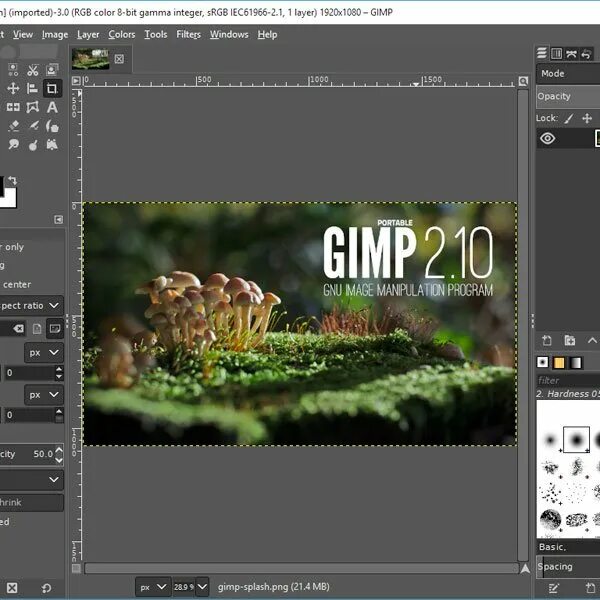Swap foreground and background colors

[12, 180]
